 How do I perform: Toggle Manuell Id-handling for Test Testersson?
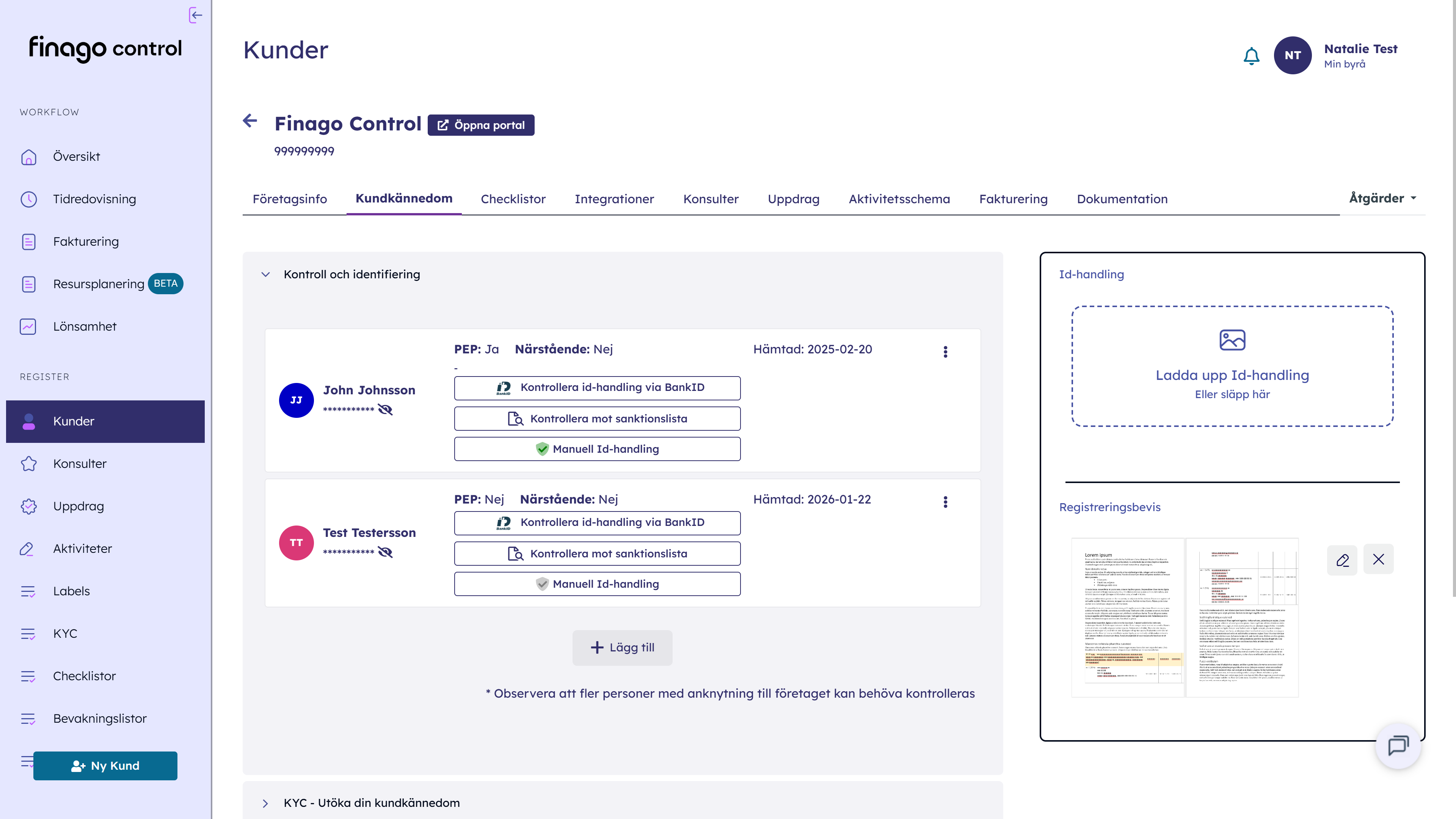(597, 584)
